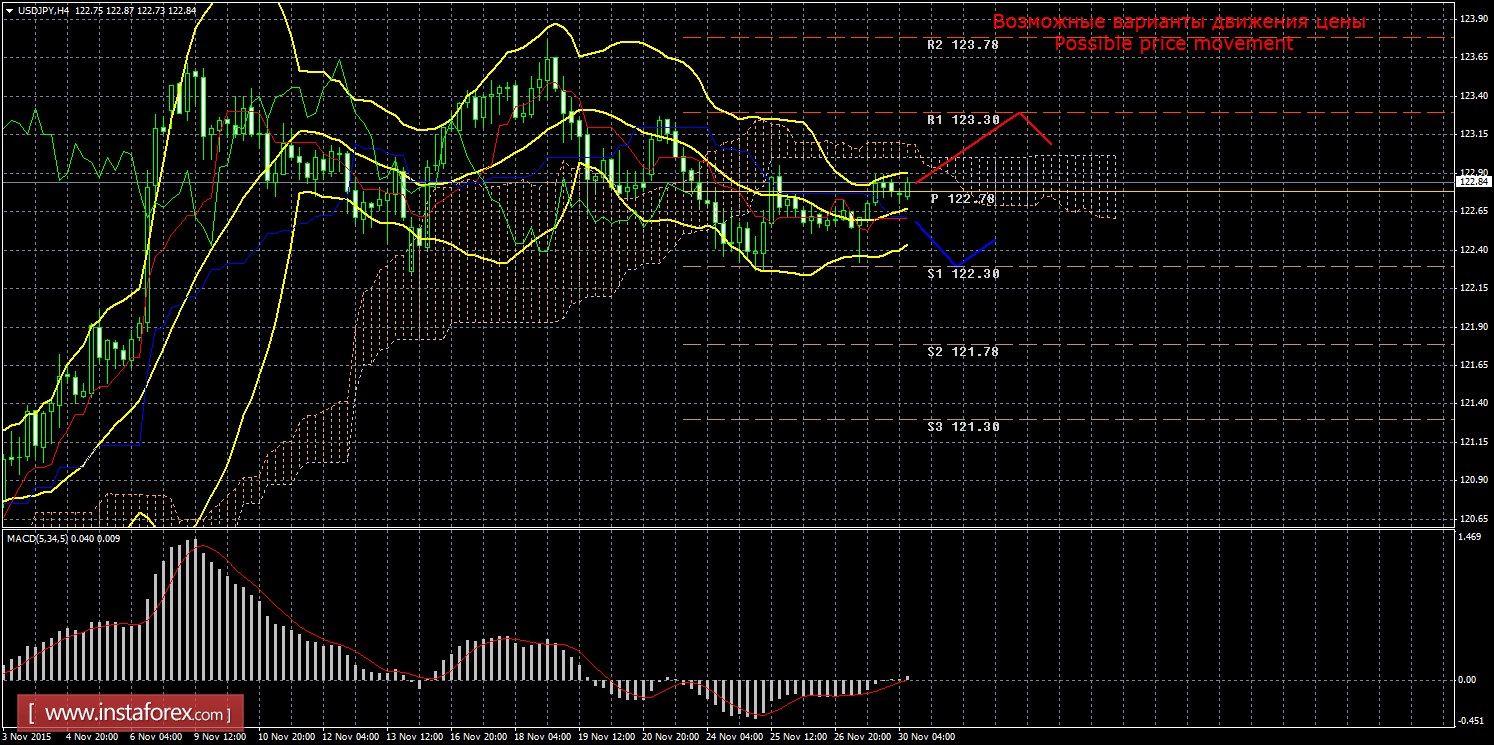The height and width of the screenshot is (745, 1494).
Task: Click the bottom of the blue forecast arrow
Action: pyautogui.click(x=955, y=266)
